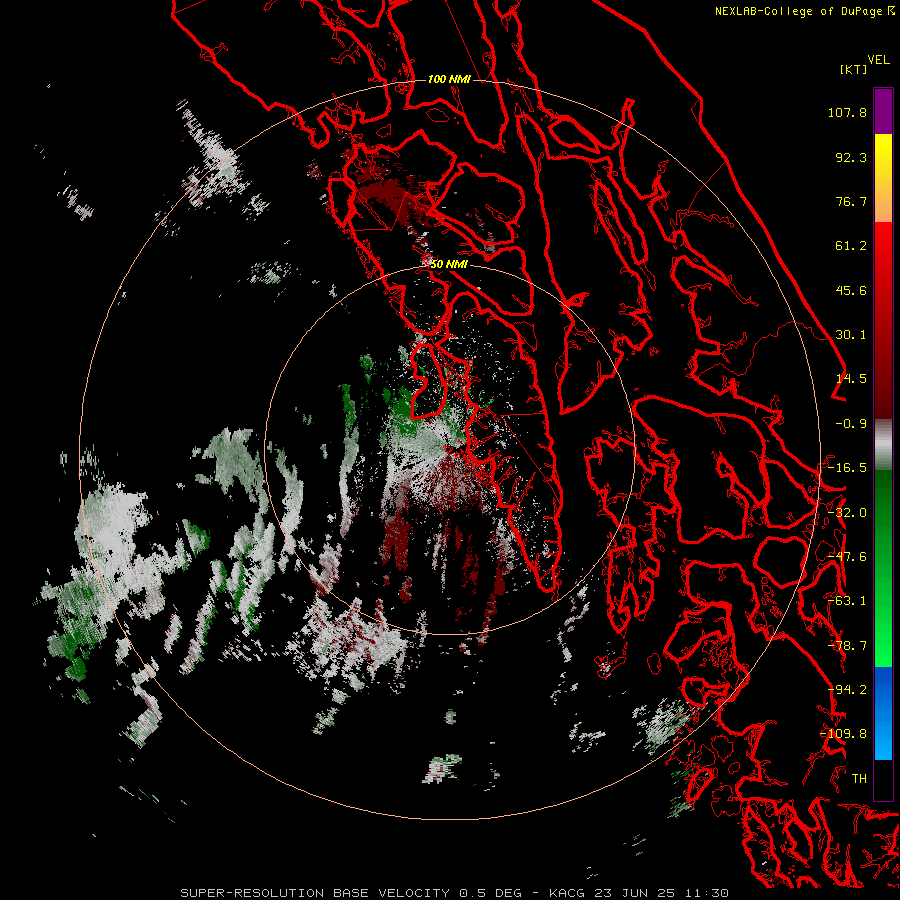Click the -16.5 legend value
Screen dimensions: 900x900
coord(847,468)
